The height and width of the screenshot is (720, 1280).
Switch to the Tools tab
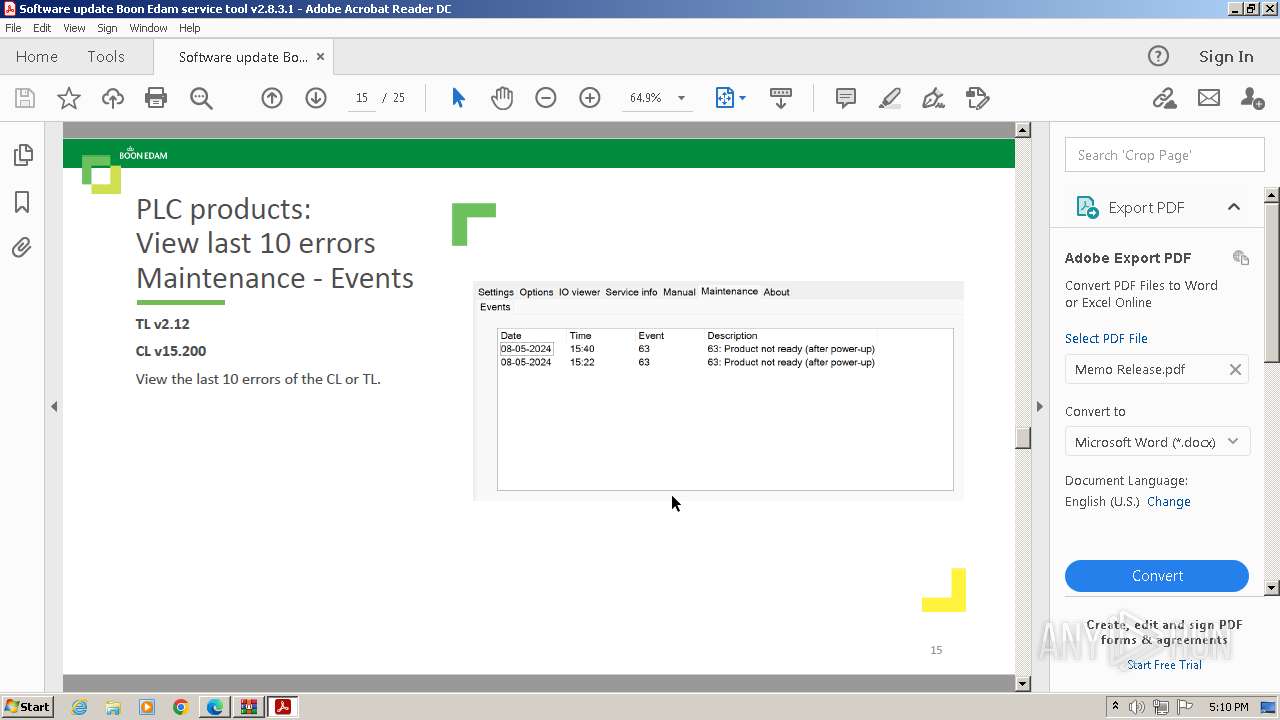(x=106, y=57)
